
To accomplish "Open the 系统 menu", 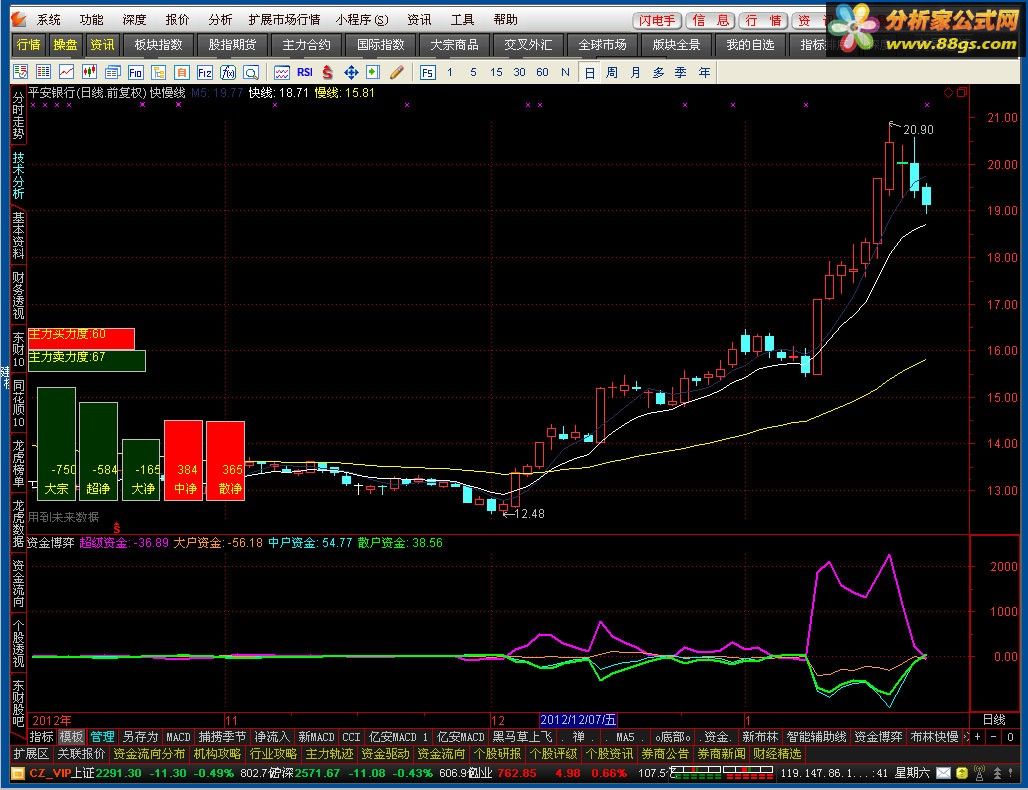I will coord(49,20).
